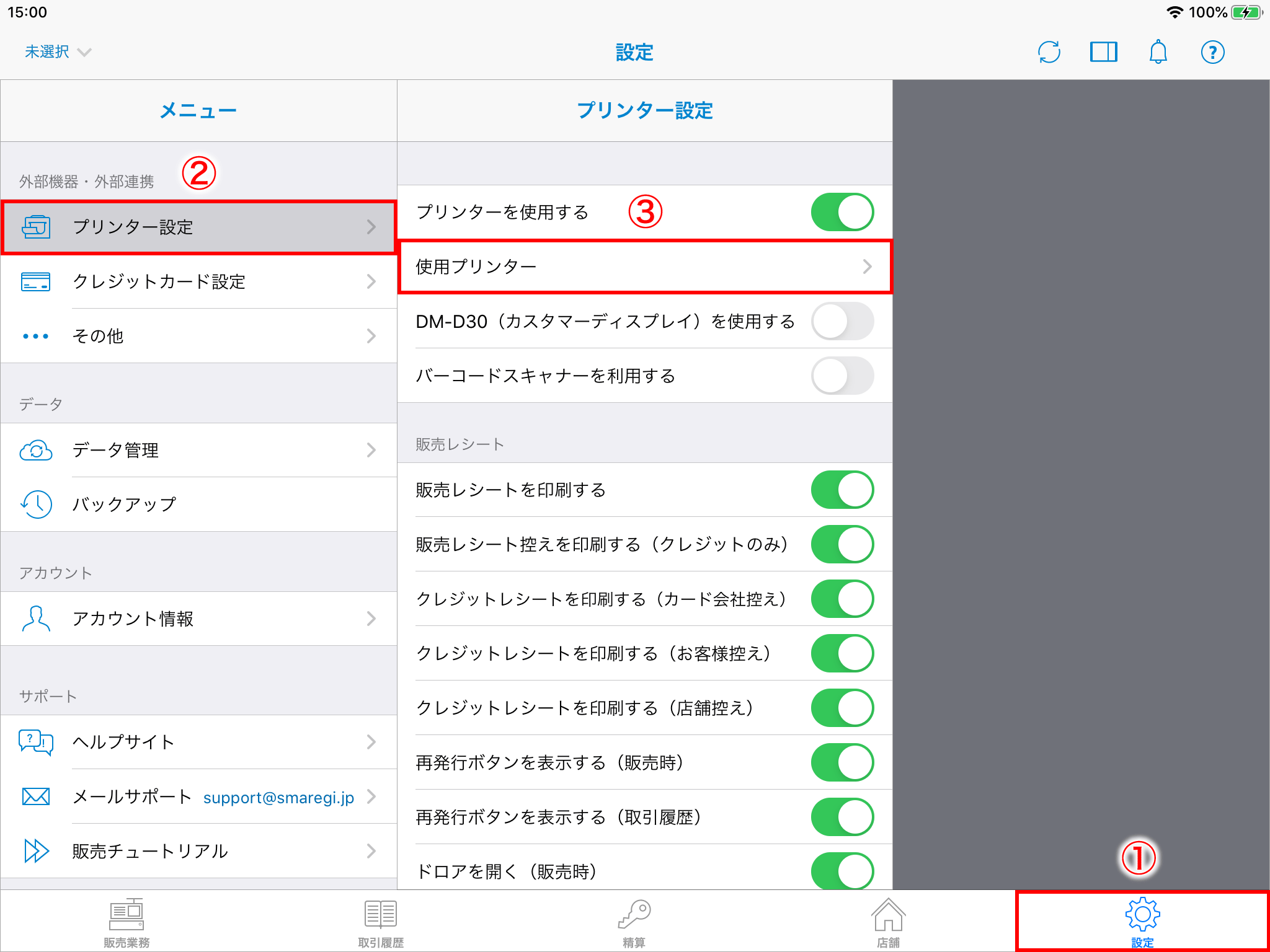Viewport: 1270px width, 952px height.
Task: Click chevron on その他 row
Action: click(x=371, y=336)
